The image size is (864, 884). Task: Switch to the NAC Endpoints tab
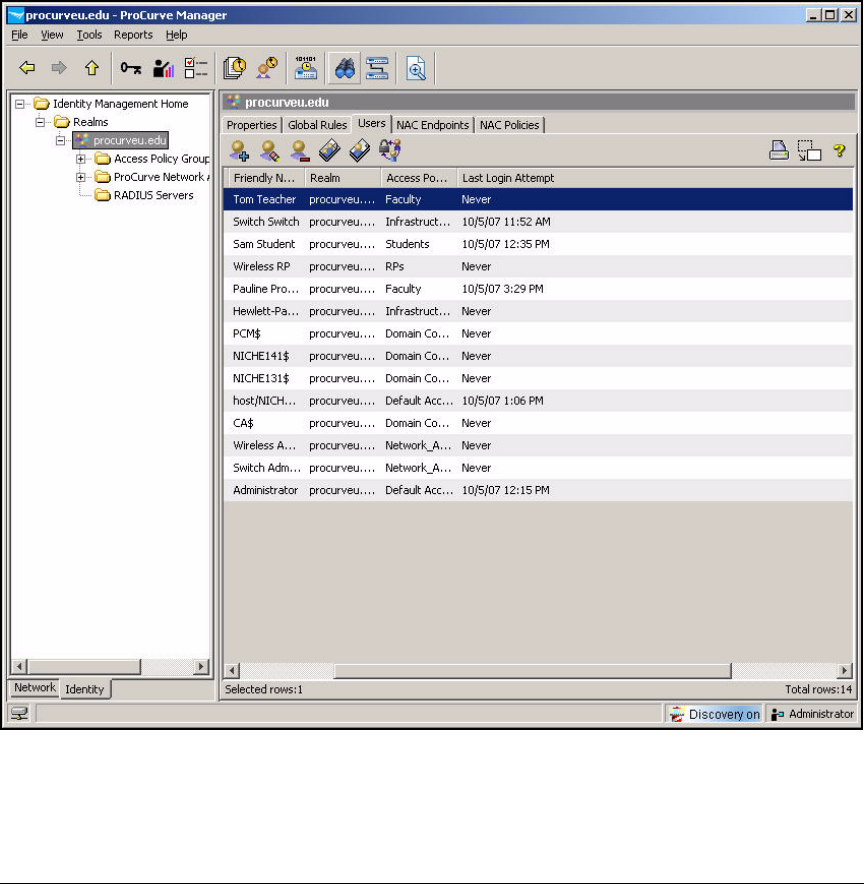pos(432,125)
